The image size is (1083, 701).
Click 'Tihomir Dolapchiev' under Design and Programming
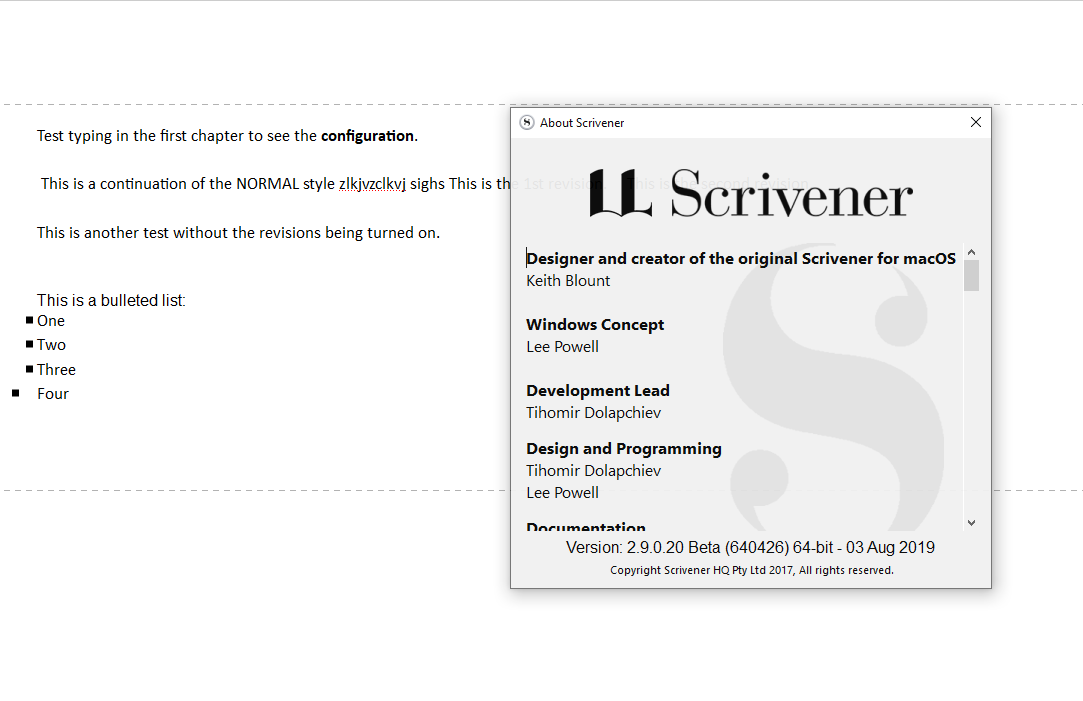coord(593,470)
